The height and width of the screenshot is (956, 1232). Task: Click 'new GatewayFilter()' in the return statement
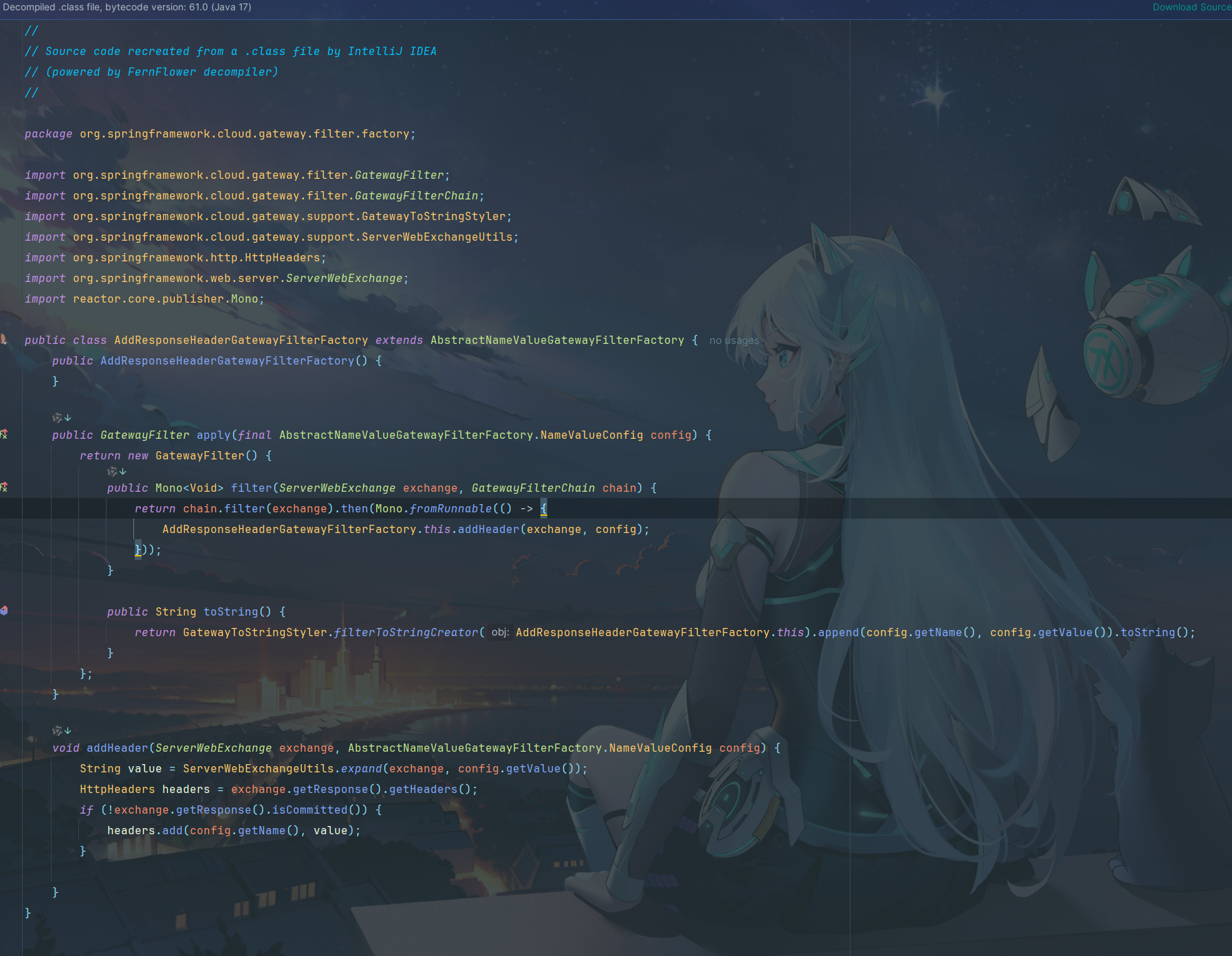193,456
